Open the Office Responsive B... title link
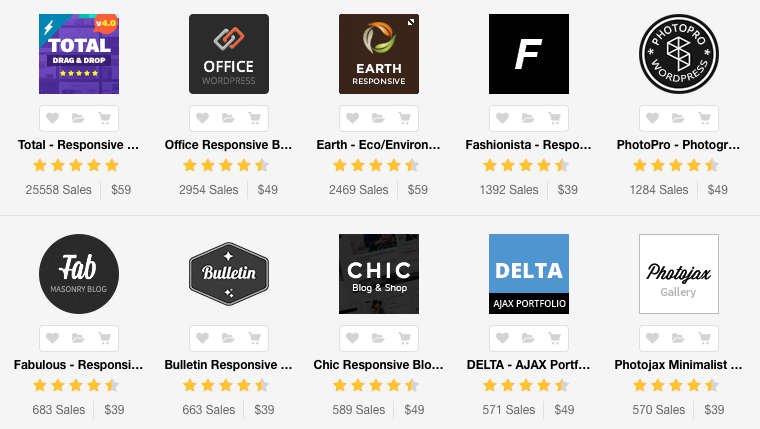Image resolution: width=760 pixels, height=429 pixels. 229,144
